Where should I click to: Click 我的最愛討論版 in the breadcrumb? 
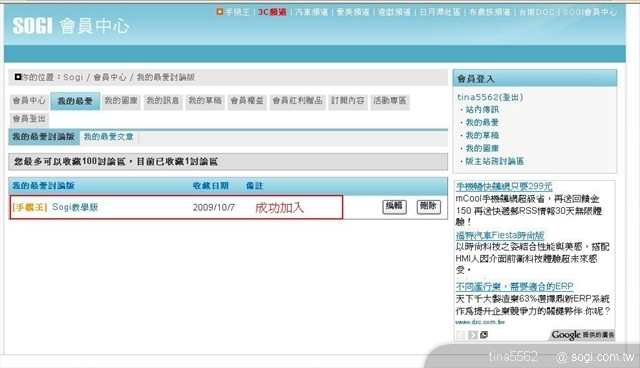coord(165,77)
